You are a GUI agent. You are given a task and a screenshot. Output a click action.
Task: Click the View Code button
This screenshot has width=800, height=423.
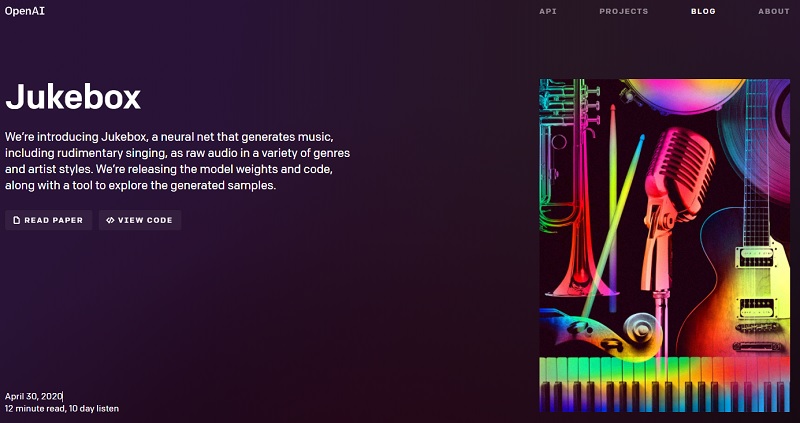(x=140, y=220)
